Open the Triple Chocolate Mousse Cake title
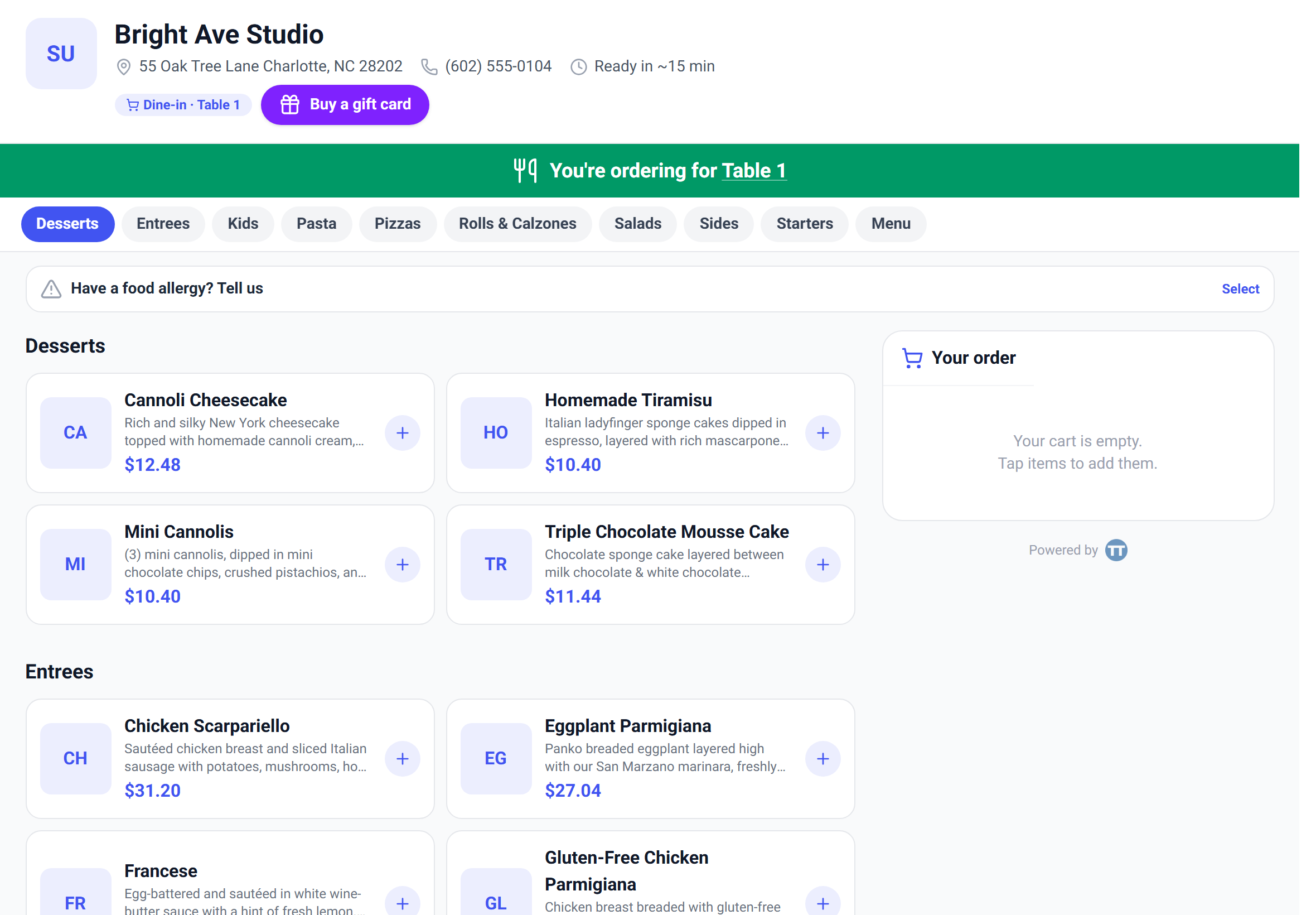The image size is (1316, 915). tap(667, 532)
